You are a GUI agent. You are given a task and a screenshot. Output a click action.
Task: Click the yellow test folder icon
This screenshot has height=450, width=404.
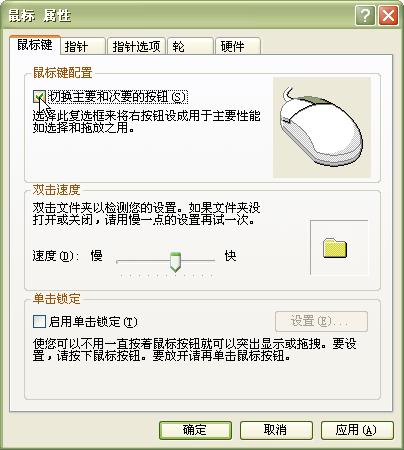coord(335,248)
